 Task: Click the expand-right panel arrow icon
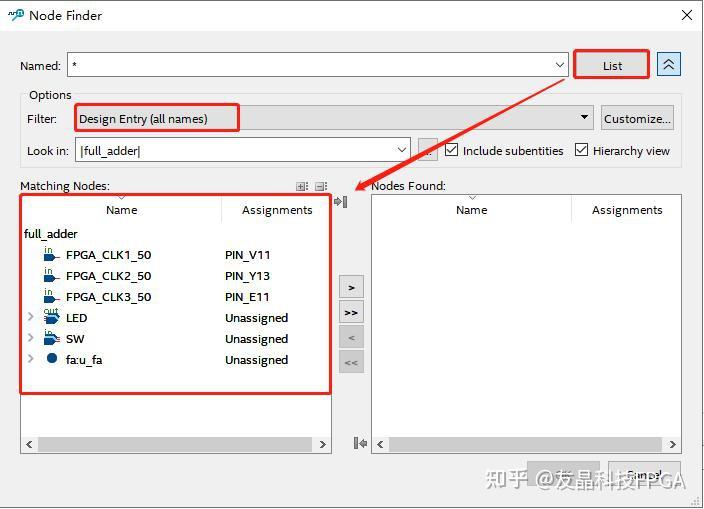pos(341,202)
